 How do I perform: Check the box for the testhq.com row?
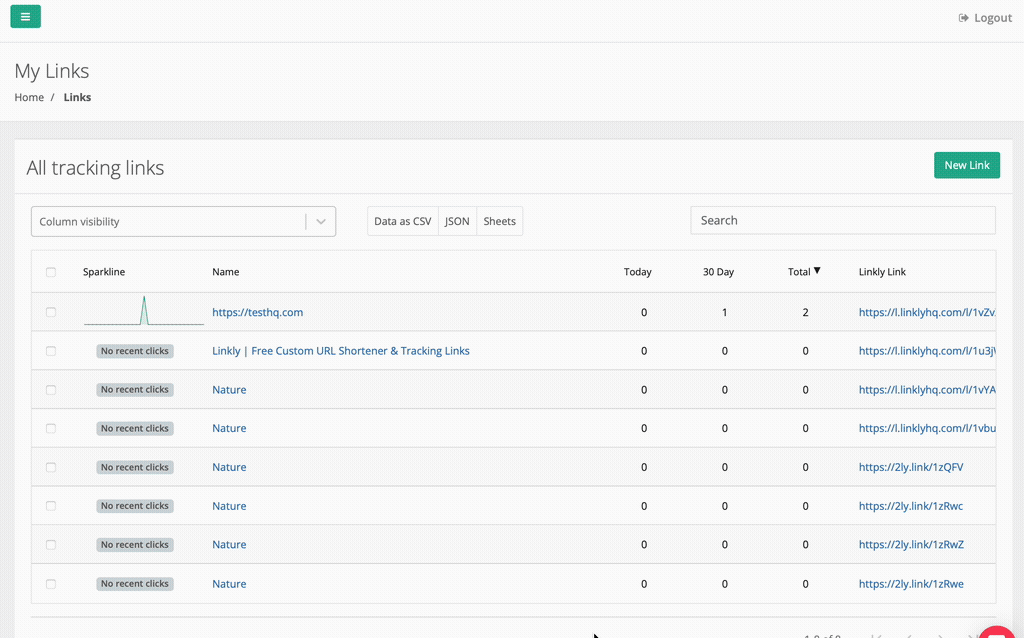click(51, 311)
